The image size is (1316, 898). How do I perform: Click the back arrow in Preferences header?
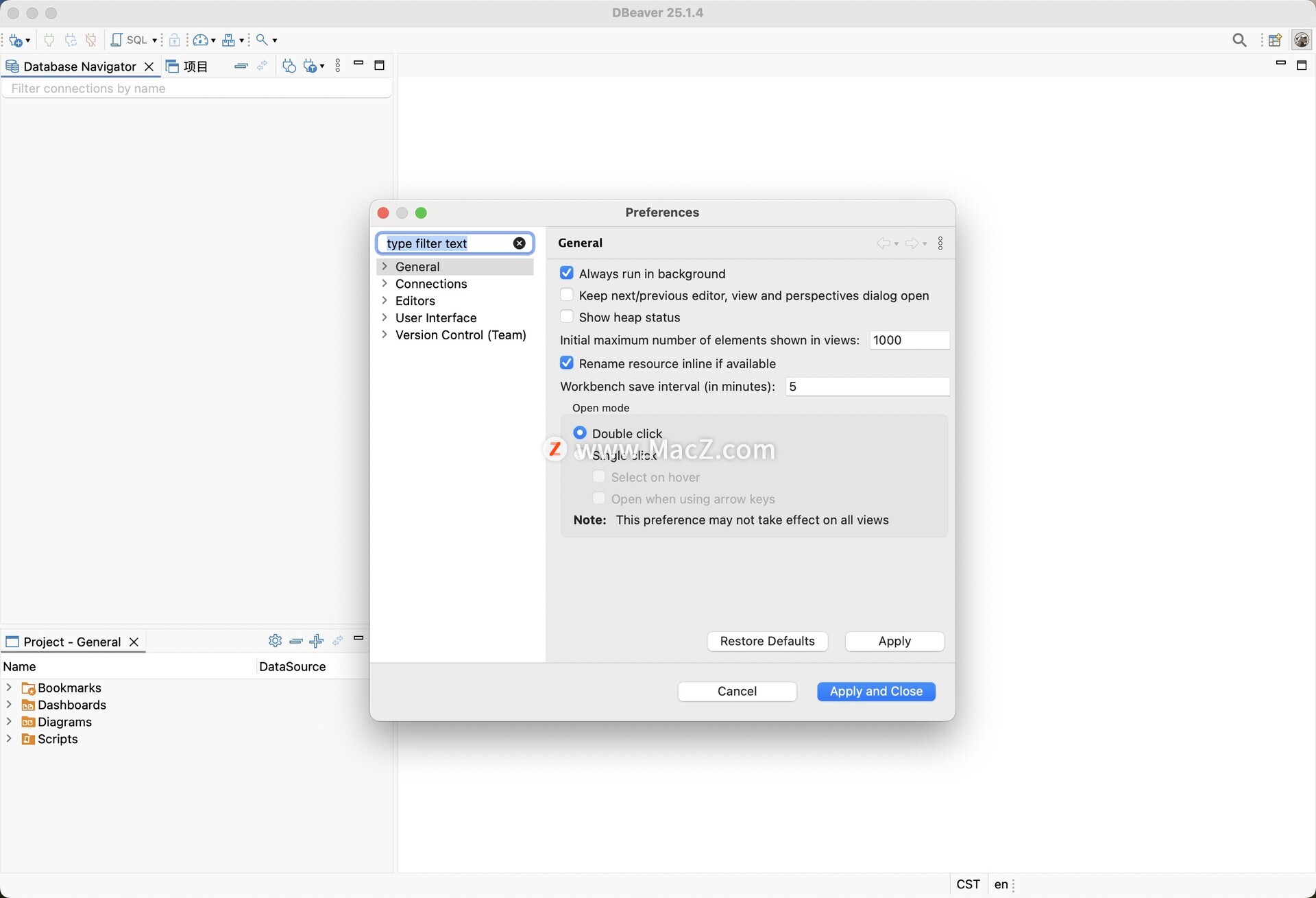(884, 243)
